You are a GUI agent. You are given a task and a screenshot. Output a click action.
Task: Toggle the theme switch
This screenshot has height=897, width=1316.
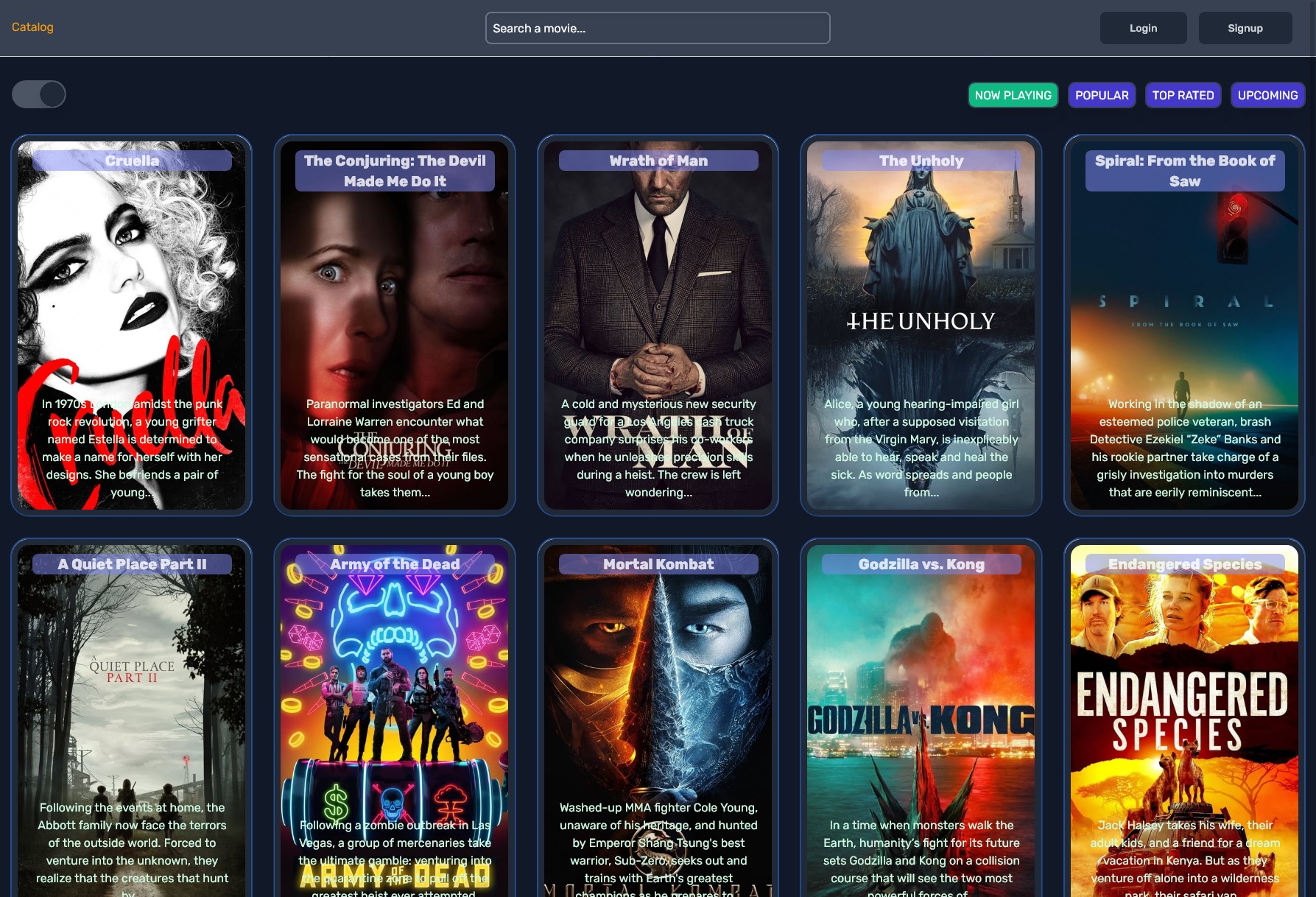tap(39, 94)
